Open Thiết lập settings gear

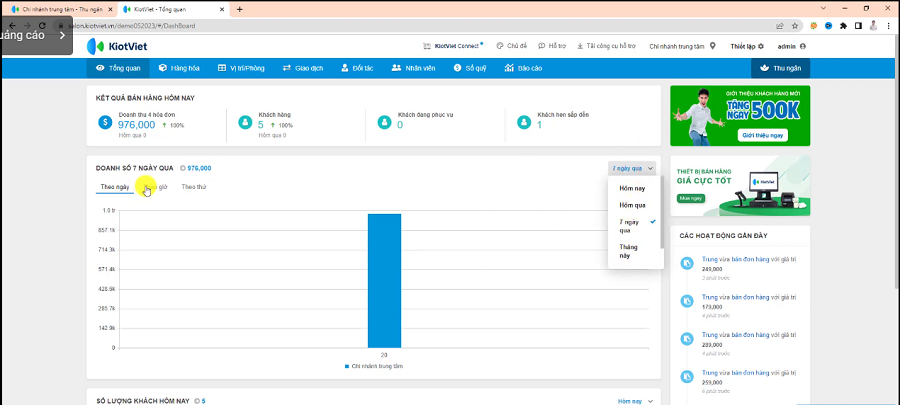tap(747, 46)
